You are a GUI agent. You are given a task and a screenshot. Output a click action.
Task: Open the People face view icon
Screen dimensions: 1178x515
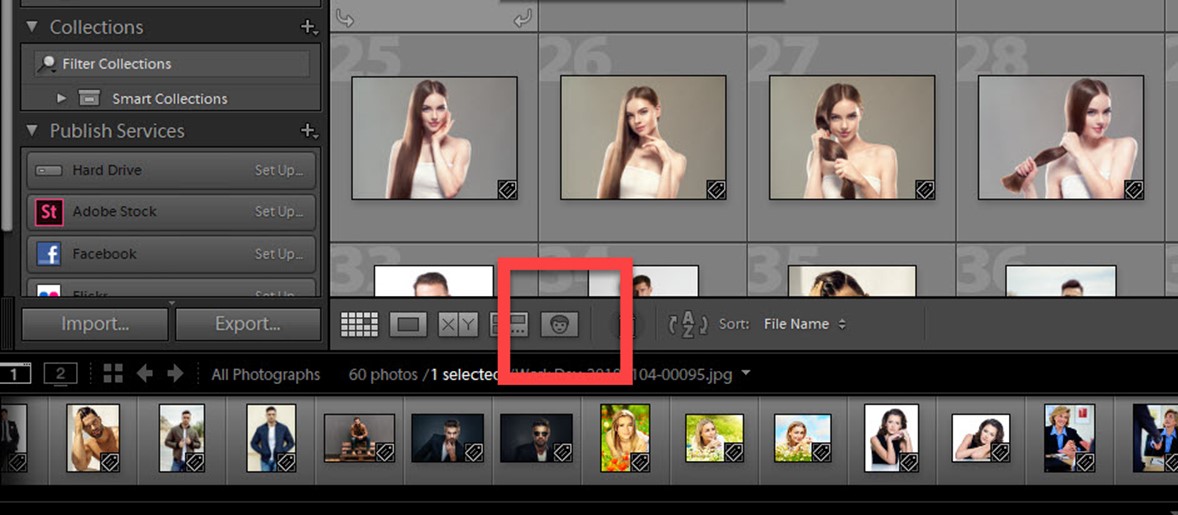559,324
